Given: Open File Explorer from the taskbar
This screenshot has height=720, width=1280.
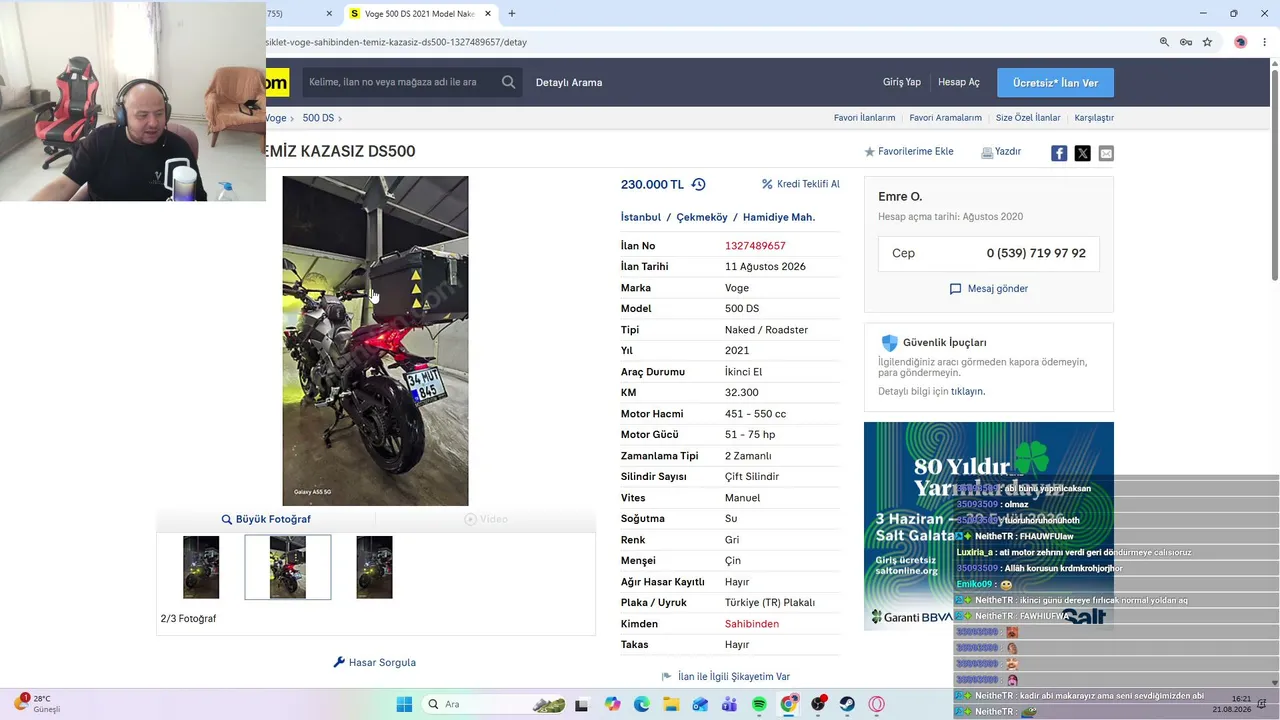Looking at the screenshot, I should pos(671,704).
